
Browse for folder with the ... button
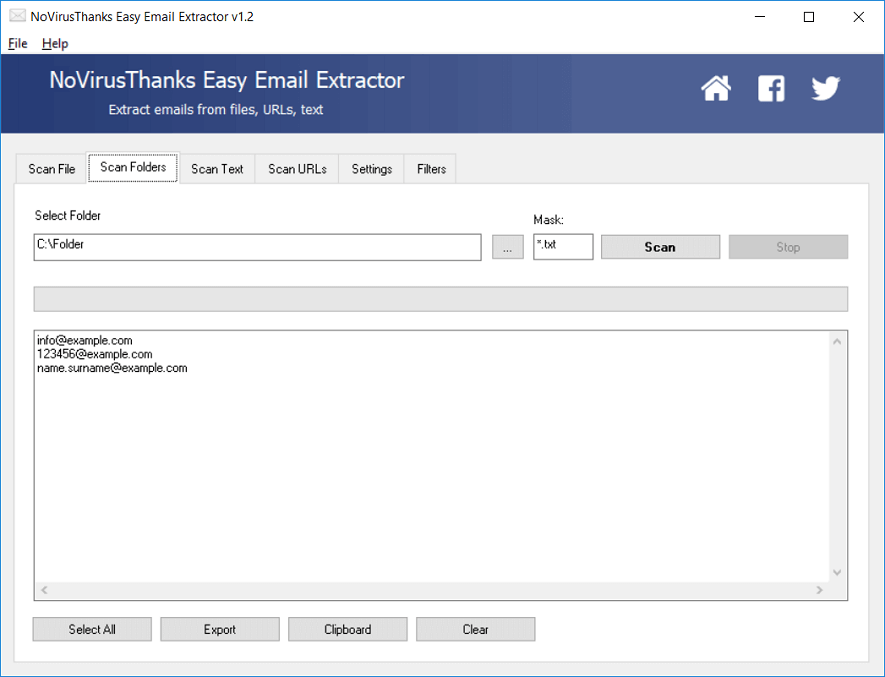click(x=508, y=247)
